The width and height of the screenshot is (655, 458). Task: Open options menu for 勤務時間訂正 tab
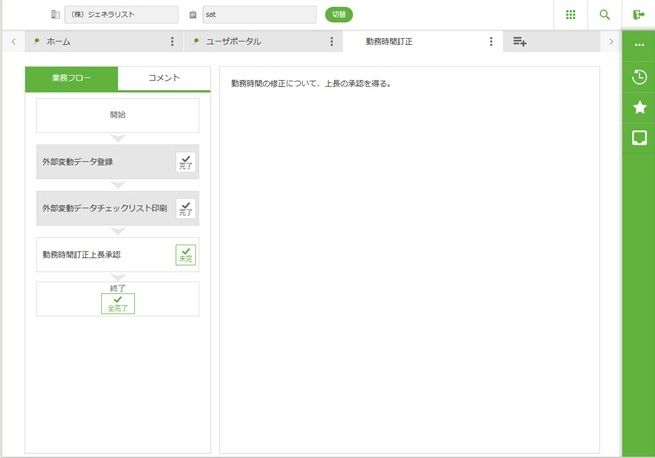[491, 42]
